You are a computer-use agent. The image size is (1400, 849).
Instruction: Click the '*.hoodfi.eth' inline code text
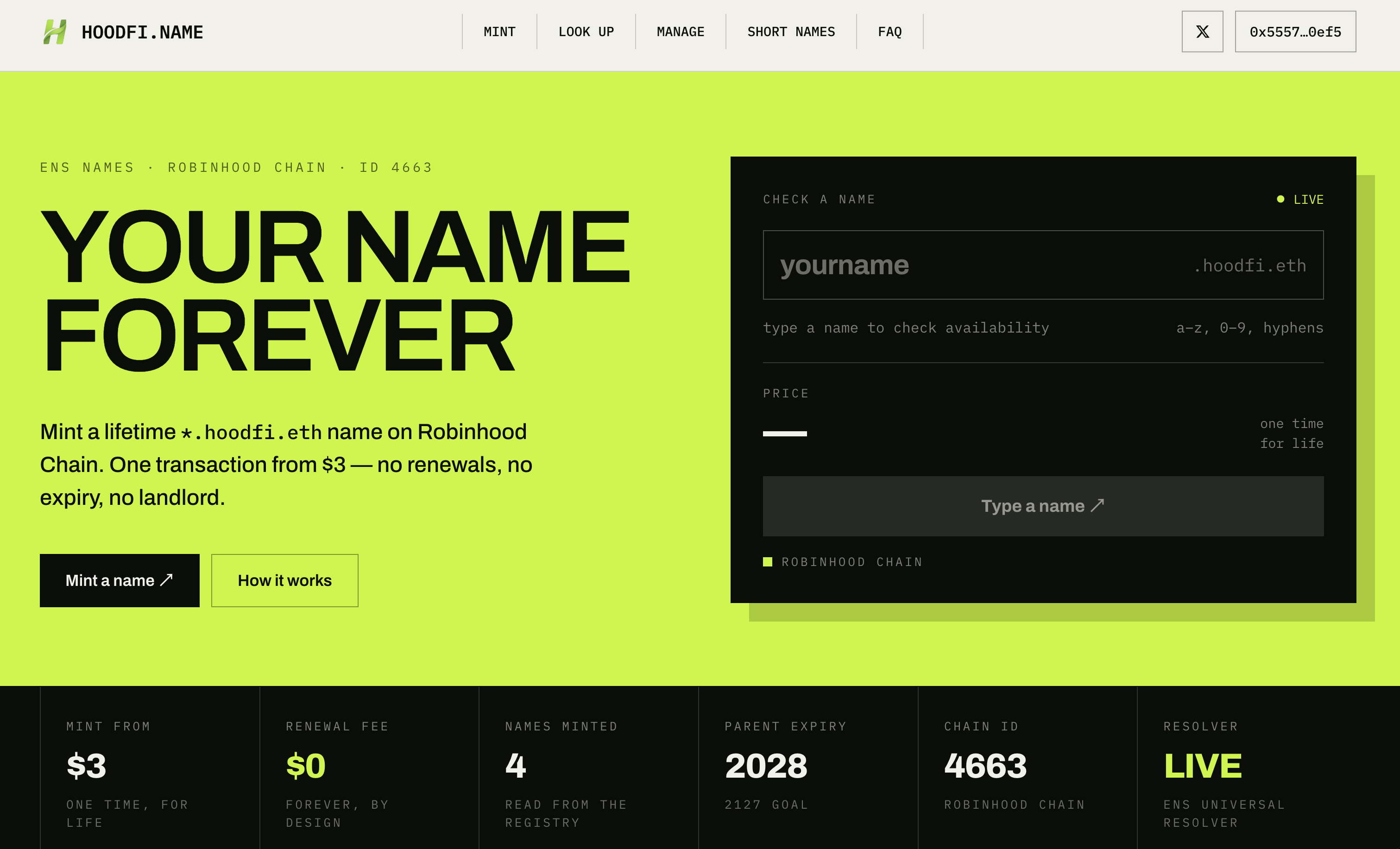pos(251,433)
